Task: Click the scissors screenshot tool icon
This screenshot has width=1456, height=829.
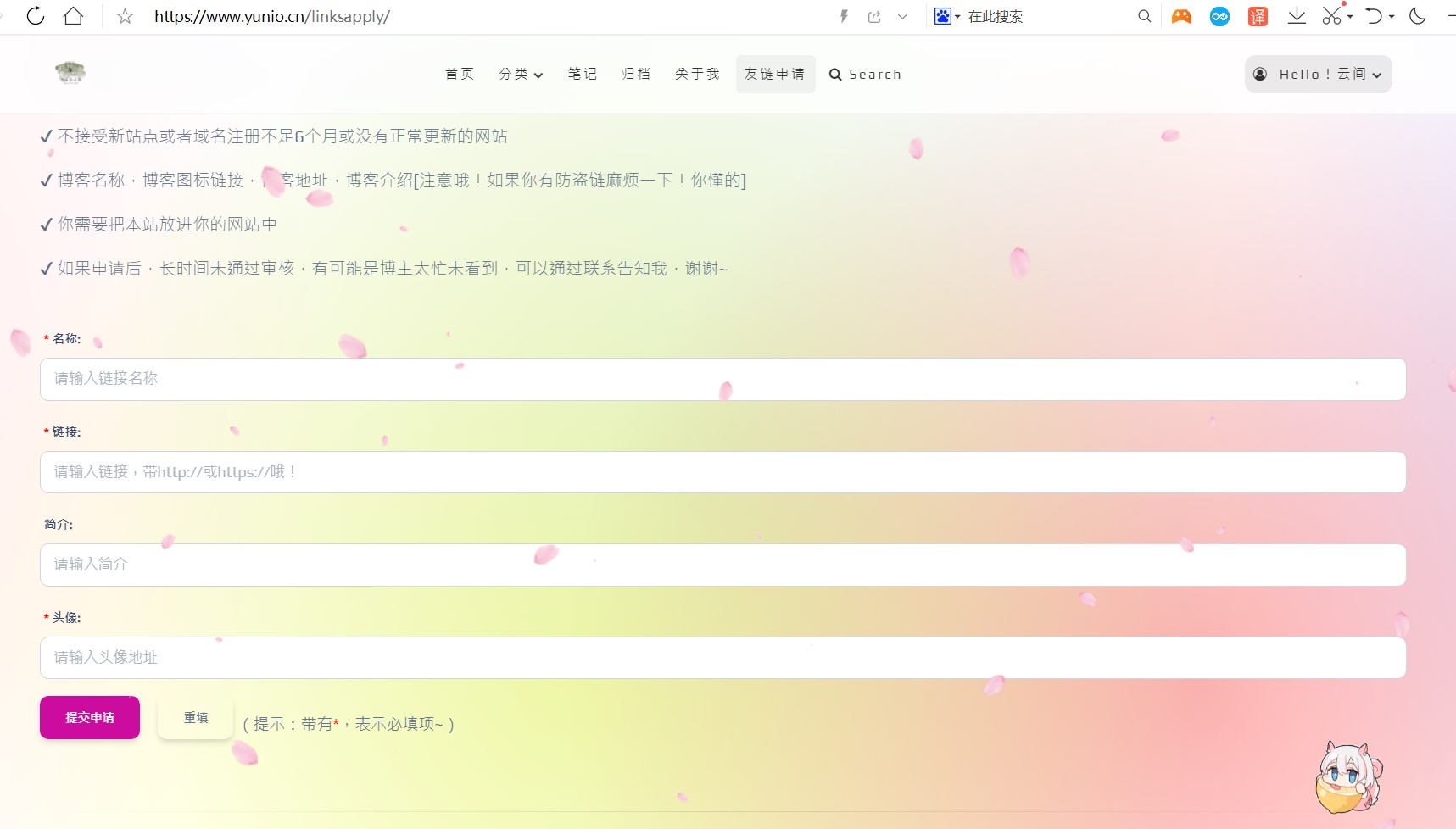Action: pos(1332,16)
